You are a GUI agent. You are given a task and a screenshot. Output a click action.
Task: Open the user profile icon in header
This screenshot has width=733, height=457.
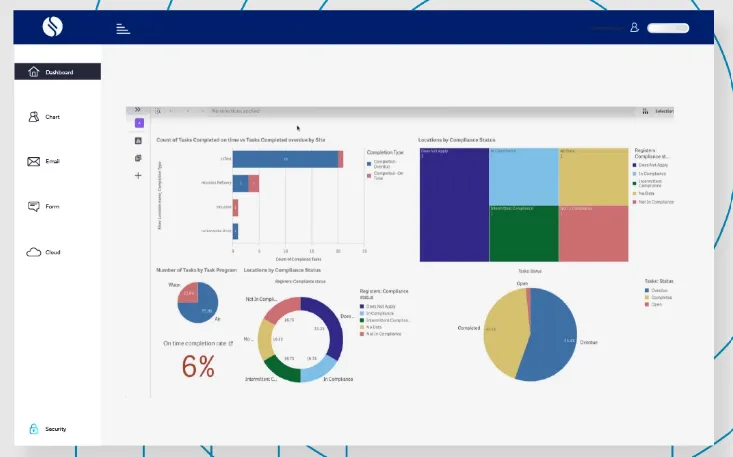[x=634, y=28]
